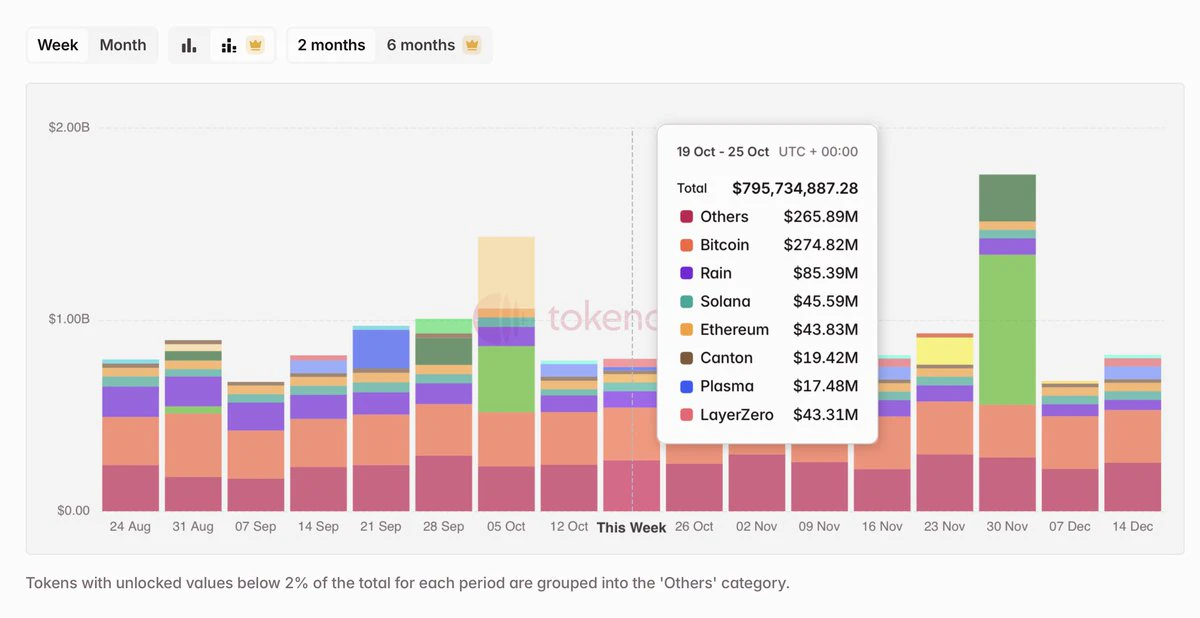Click the "$1.00B" y-axis label
The image size is (1200, 618).
(x=69, y=319)
